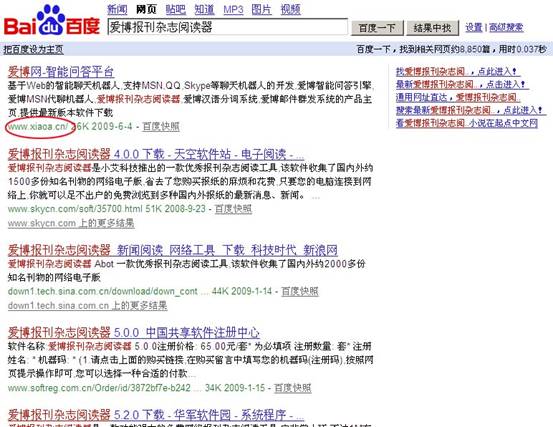Open the 新浪网 科技时代 download result

click(x=173, y=250)
